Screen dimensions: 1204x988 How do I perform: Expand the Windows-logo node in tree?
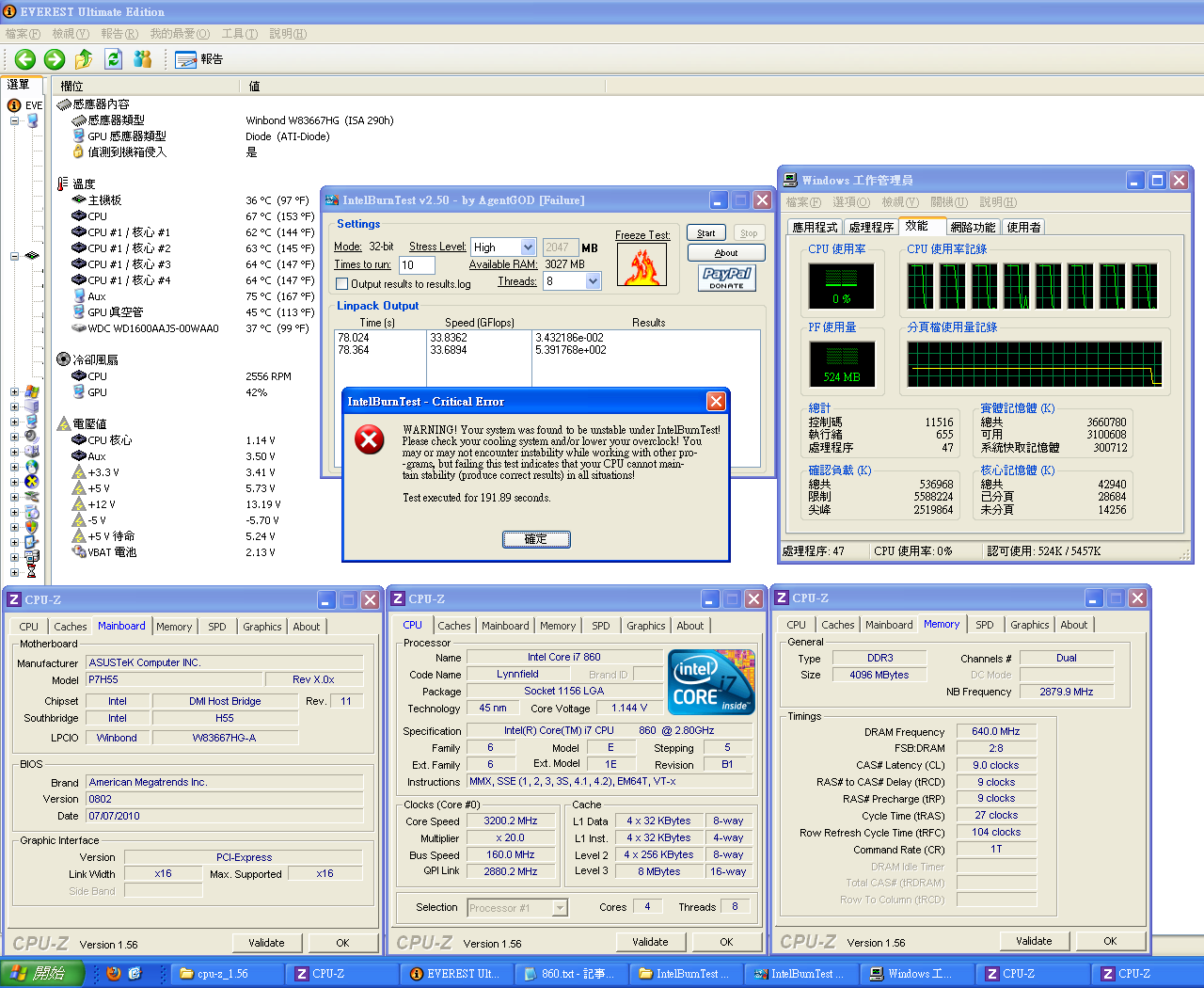point(14,391)
